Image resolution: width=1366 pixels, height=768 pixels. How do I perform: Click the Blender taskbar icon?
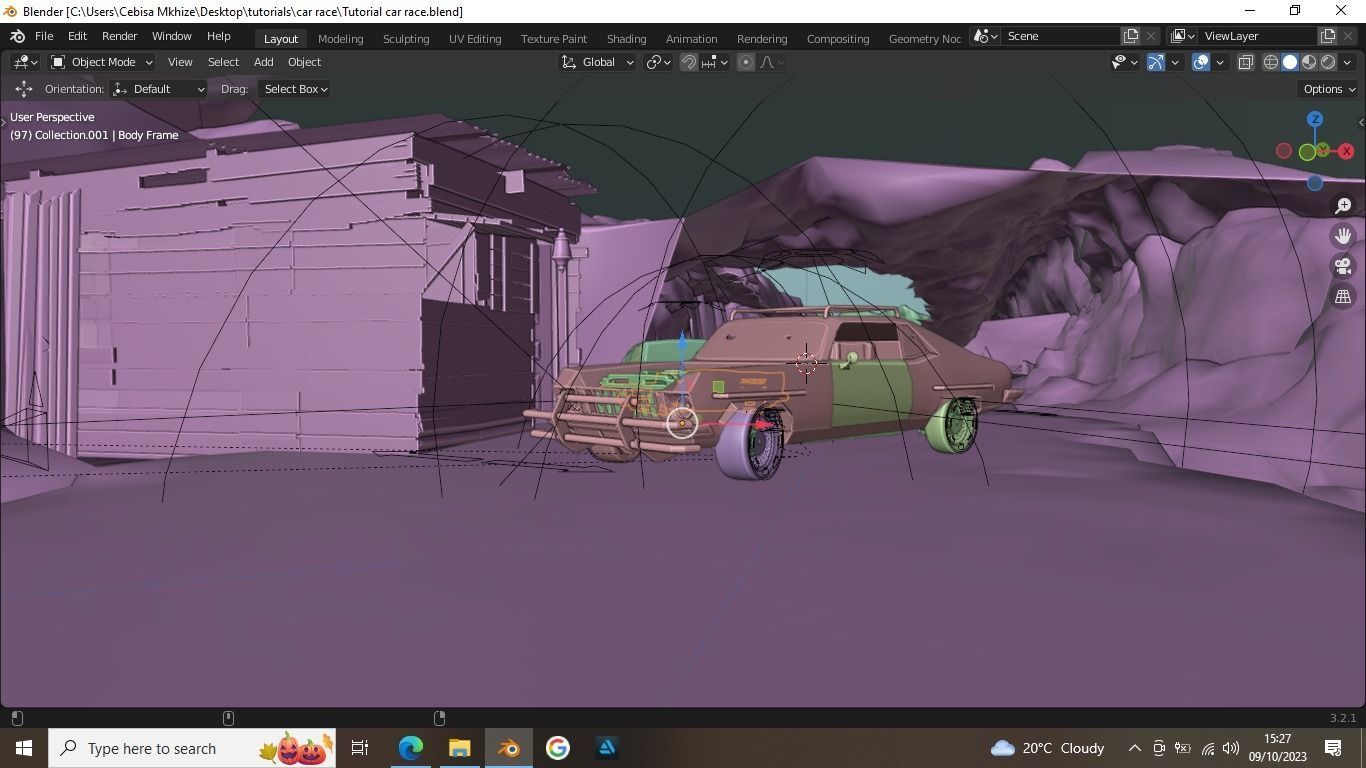coord(509,748)
